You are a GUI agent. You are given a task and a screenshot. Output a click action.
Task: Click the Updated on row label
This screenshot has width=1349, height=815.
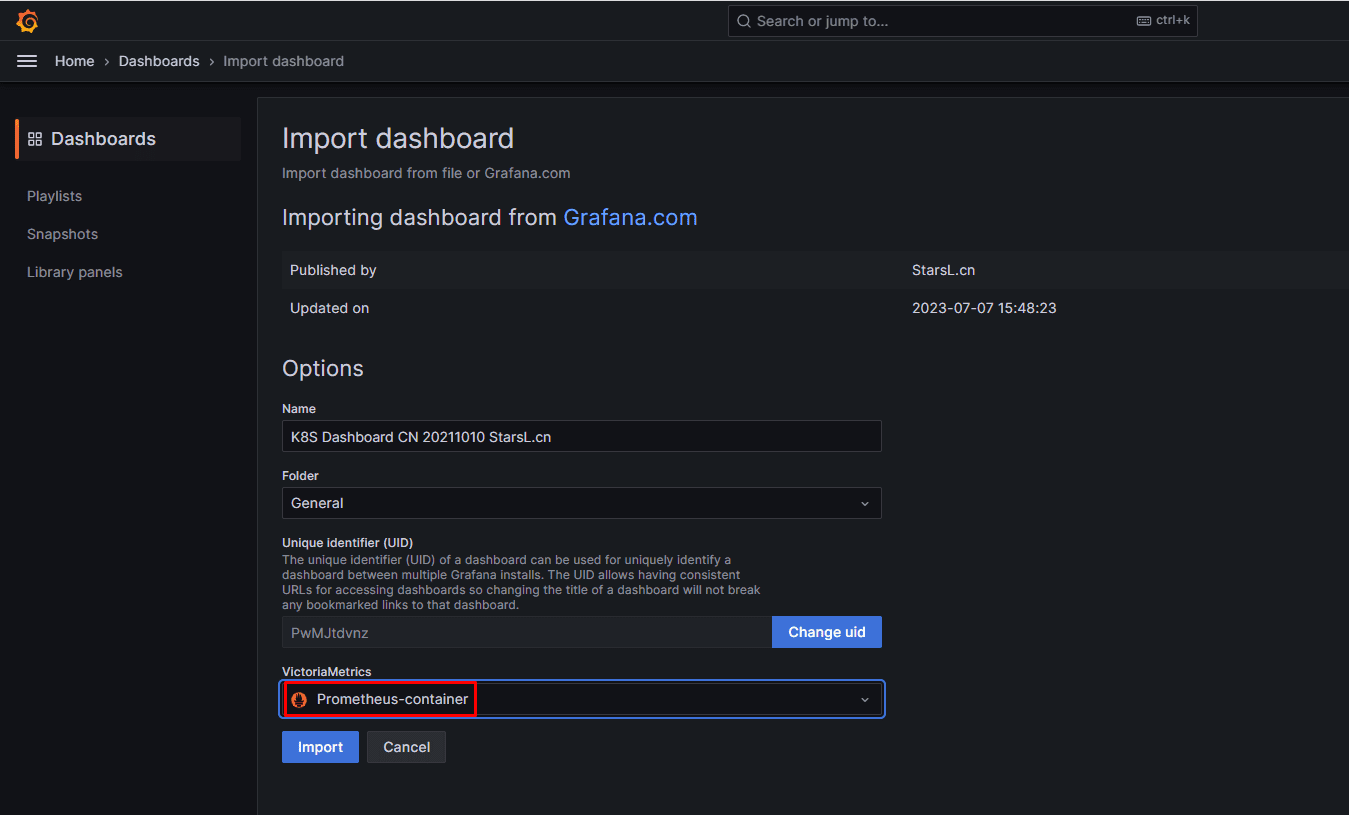click(x=330, y=308)
